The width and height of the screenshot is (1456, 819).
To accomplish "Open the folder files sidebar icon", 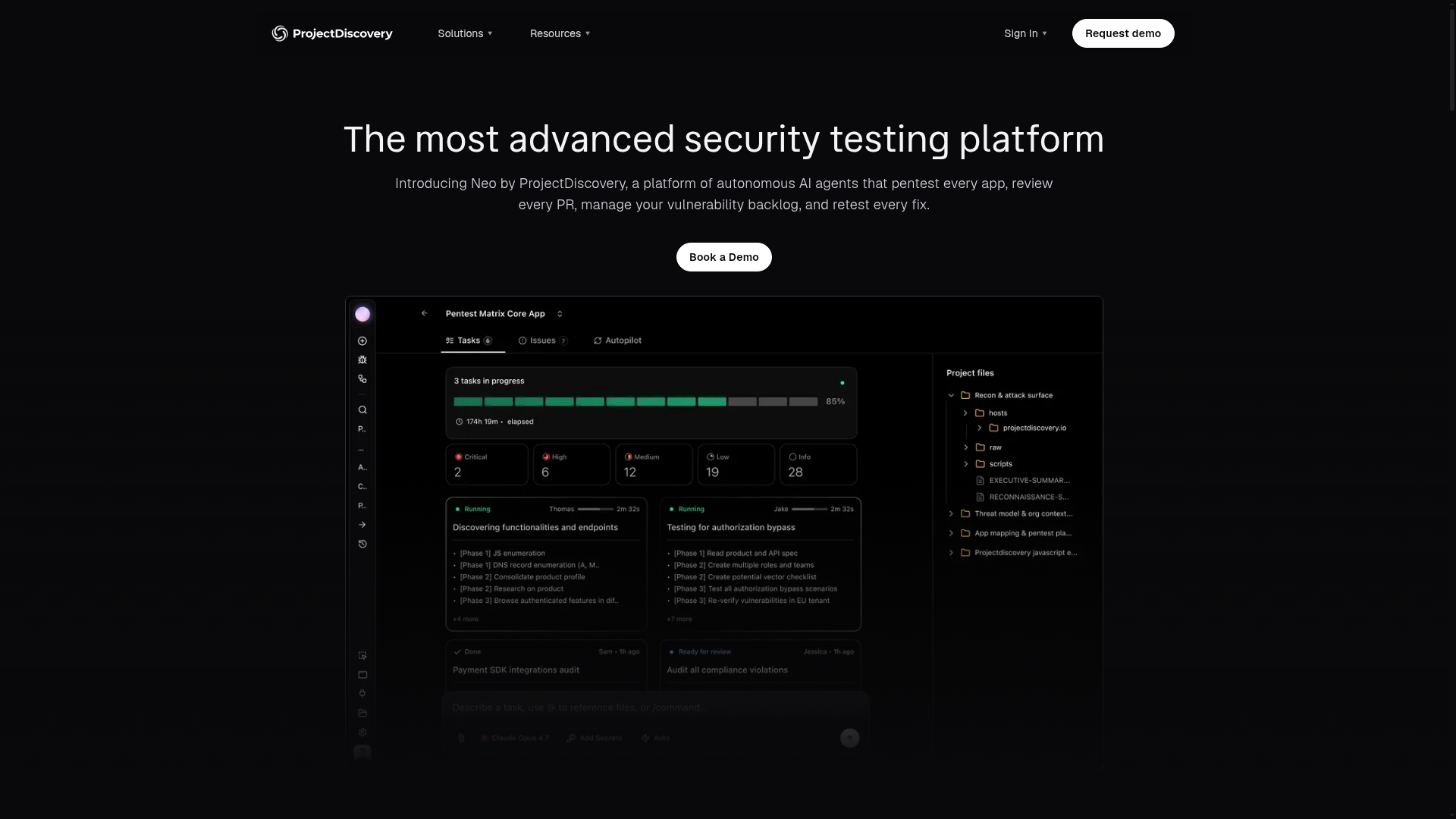I will pyautogui.click(x=362, y=714).
